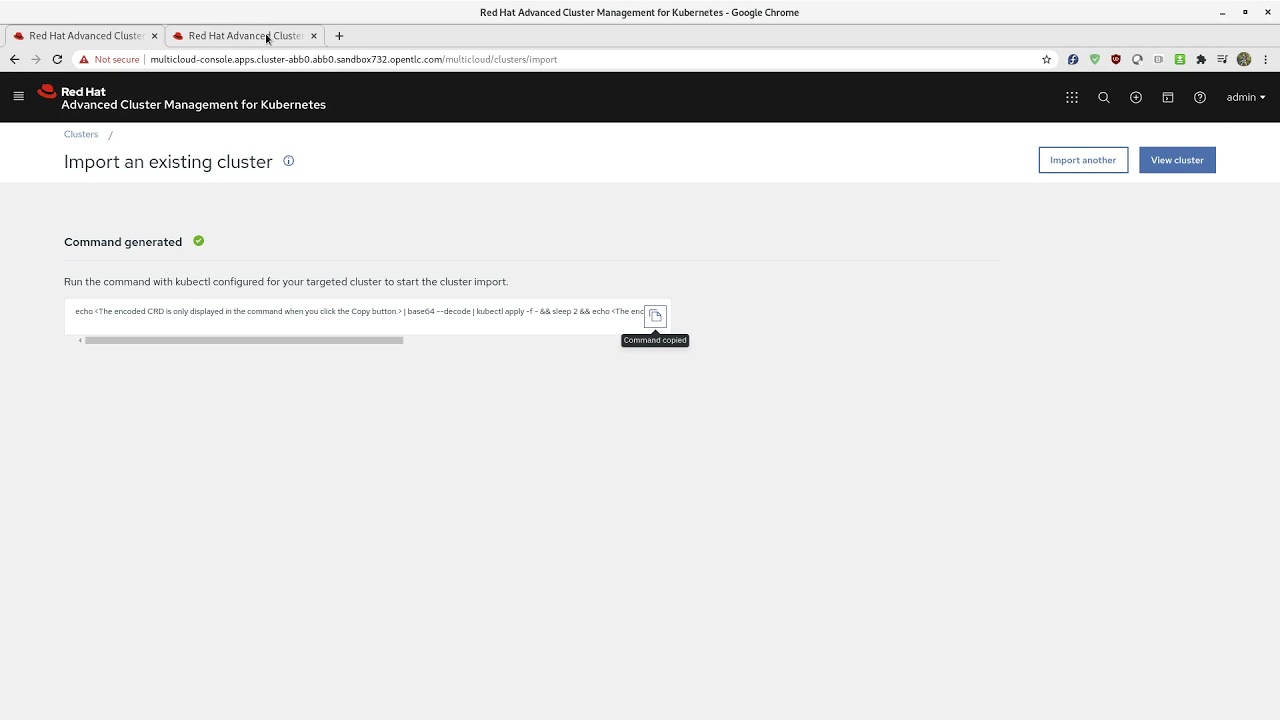The width and height of the screenshot is (1280, 720).
Task: Open the applications grid launcher
Action: click(1072, 97)
